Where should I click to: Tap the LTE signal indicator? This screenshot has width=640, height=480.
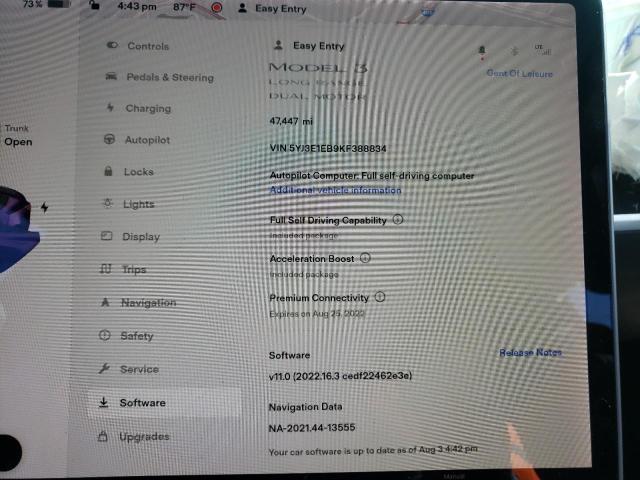tap(542, 49)
